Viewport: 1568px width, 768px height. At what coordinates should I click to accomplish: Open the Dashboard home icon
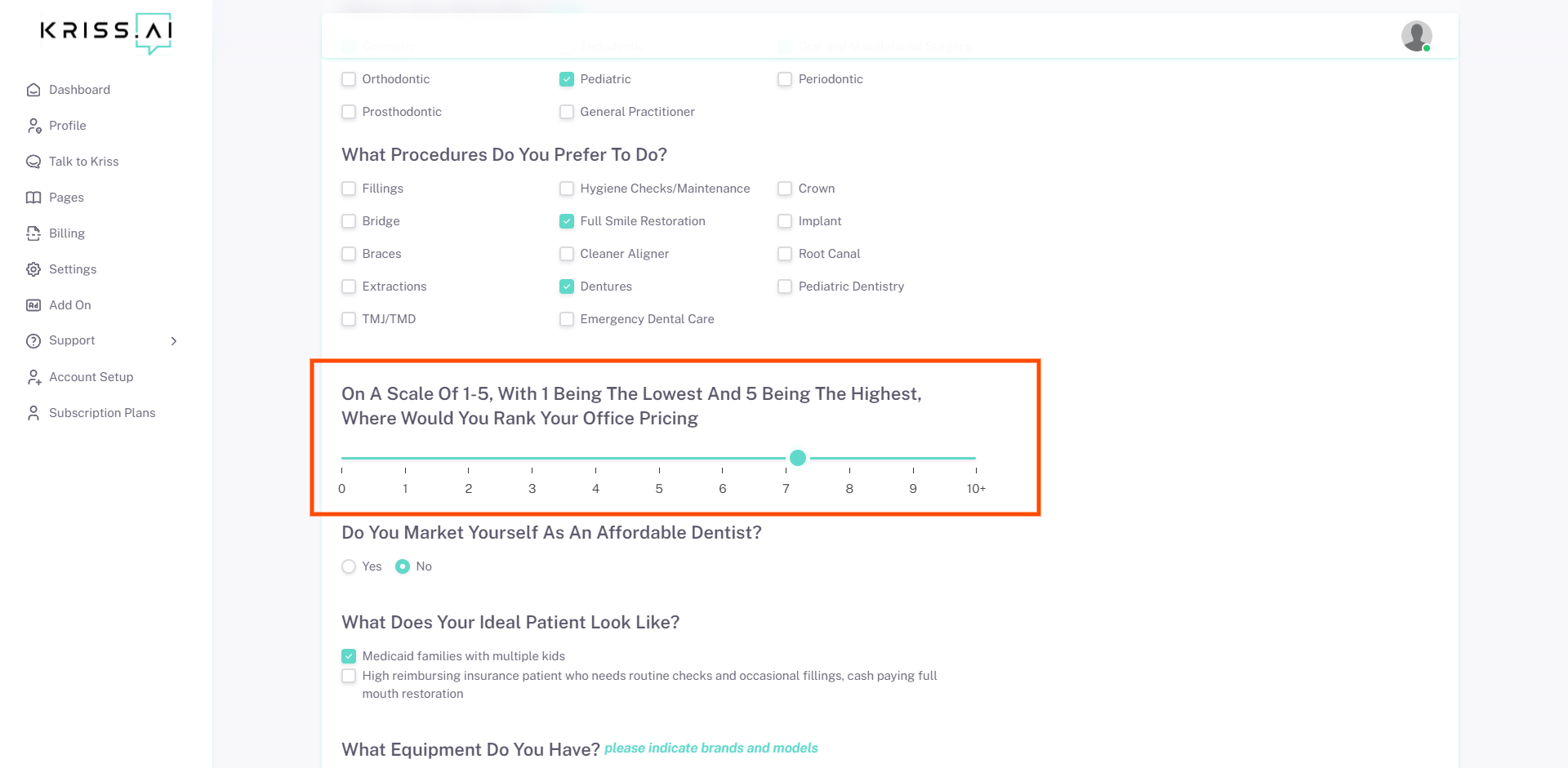pos(33,90)
